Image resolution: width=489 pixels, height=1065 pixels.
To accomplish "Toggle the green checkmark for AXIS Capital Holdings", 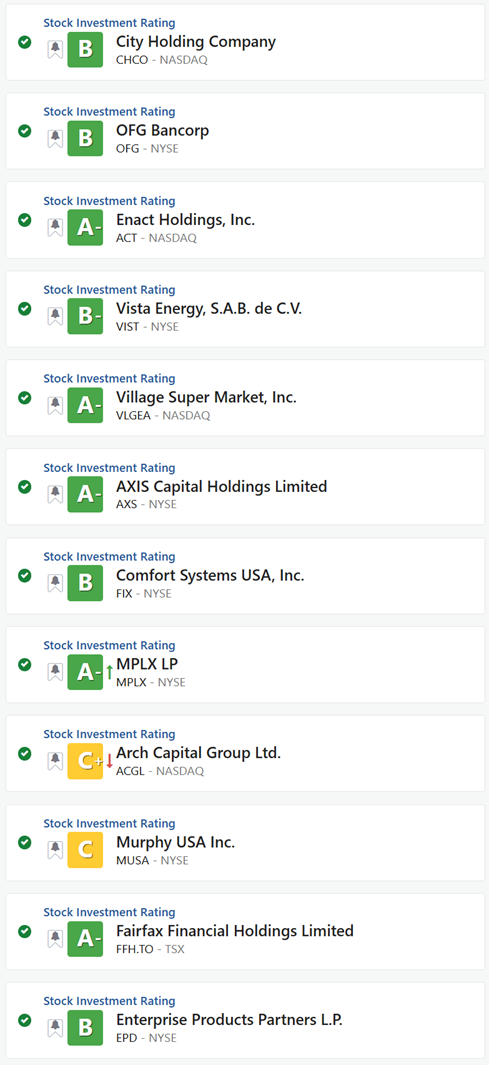I will tap(24, 486).
